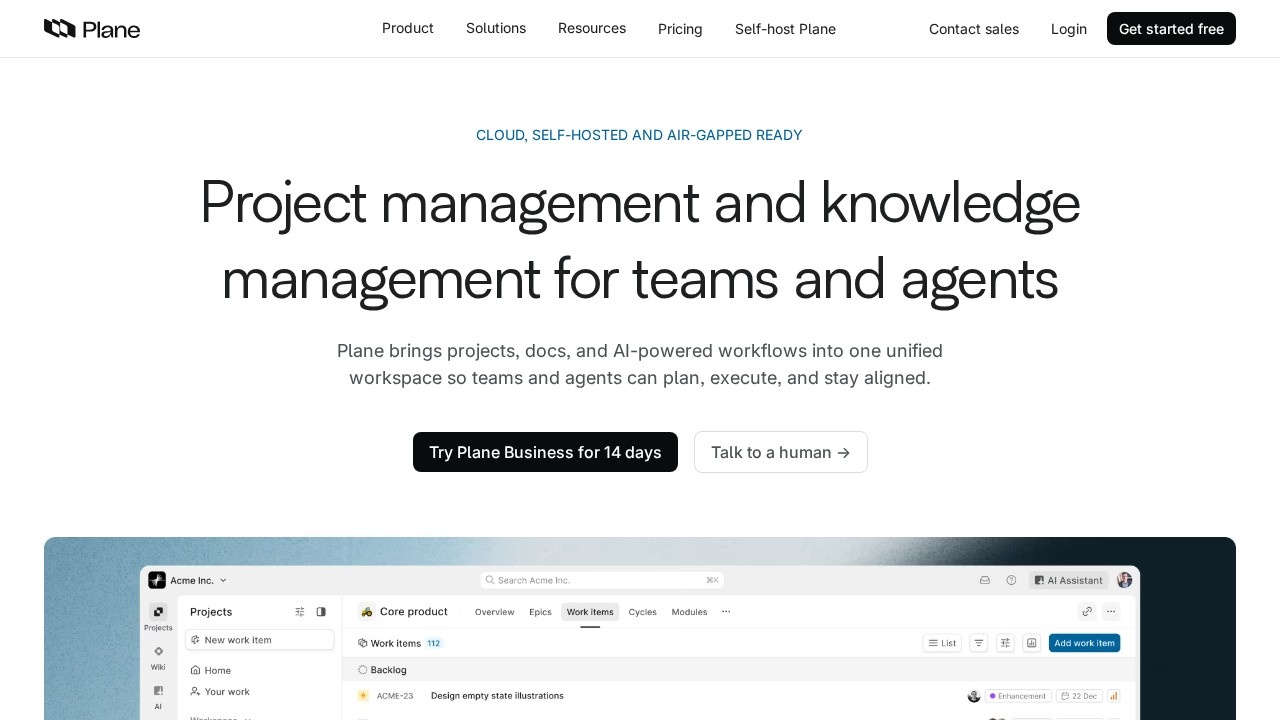
Task: Open Self-host Plane page
Action: point(785,29)
